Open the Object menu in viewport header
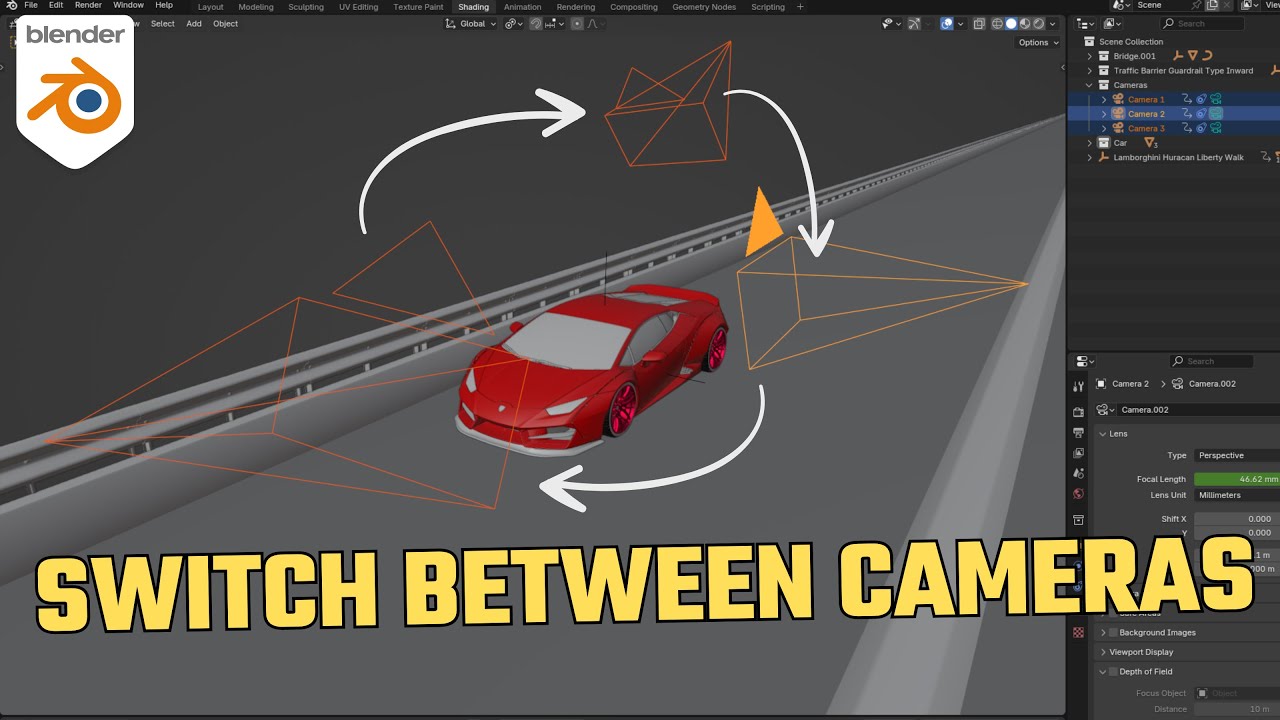Screen dimensions: 1280x720 tap(225, 23)
